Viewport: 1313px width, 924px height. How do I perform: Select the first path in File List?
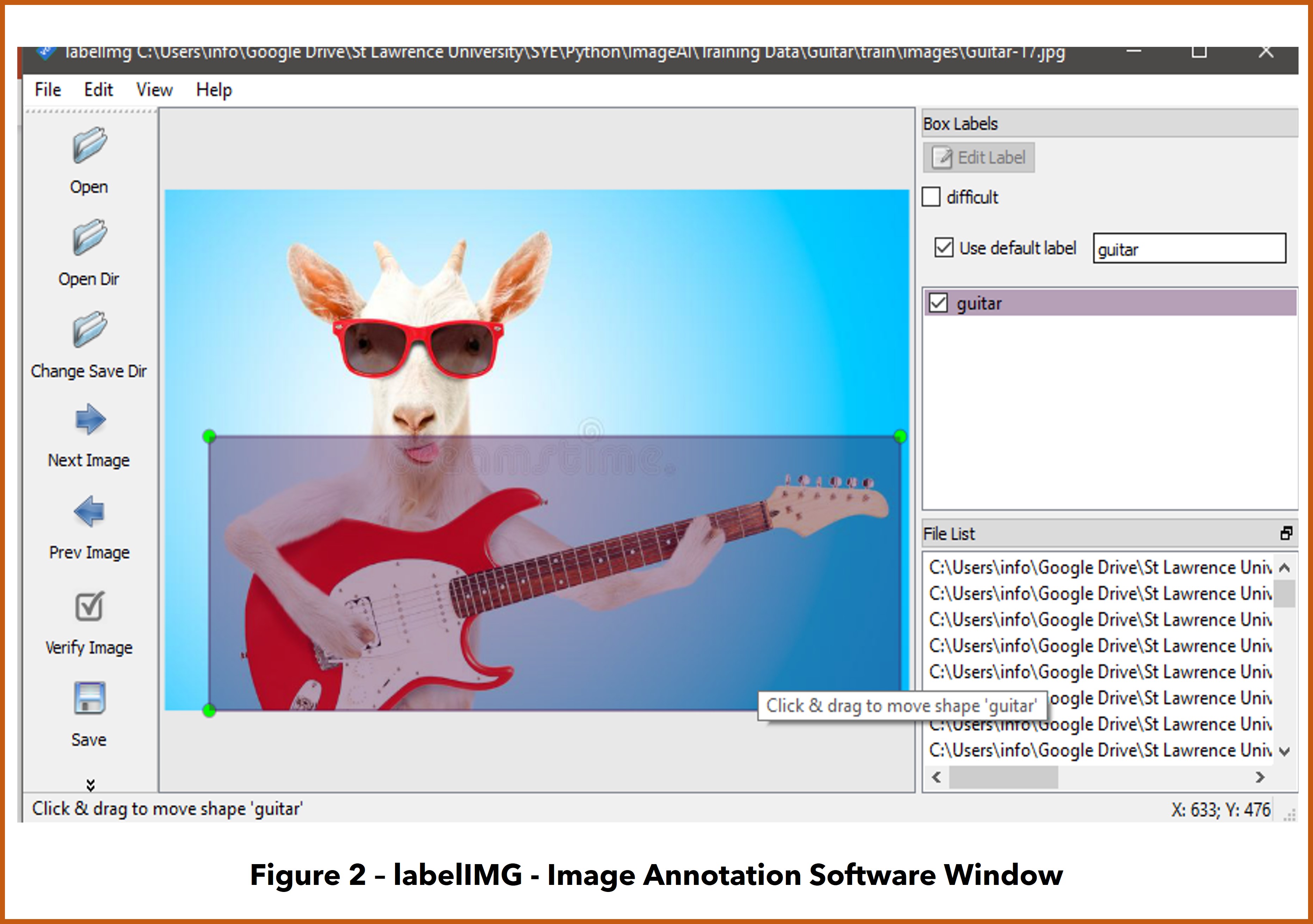[1098, 567]
